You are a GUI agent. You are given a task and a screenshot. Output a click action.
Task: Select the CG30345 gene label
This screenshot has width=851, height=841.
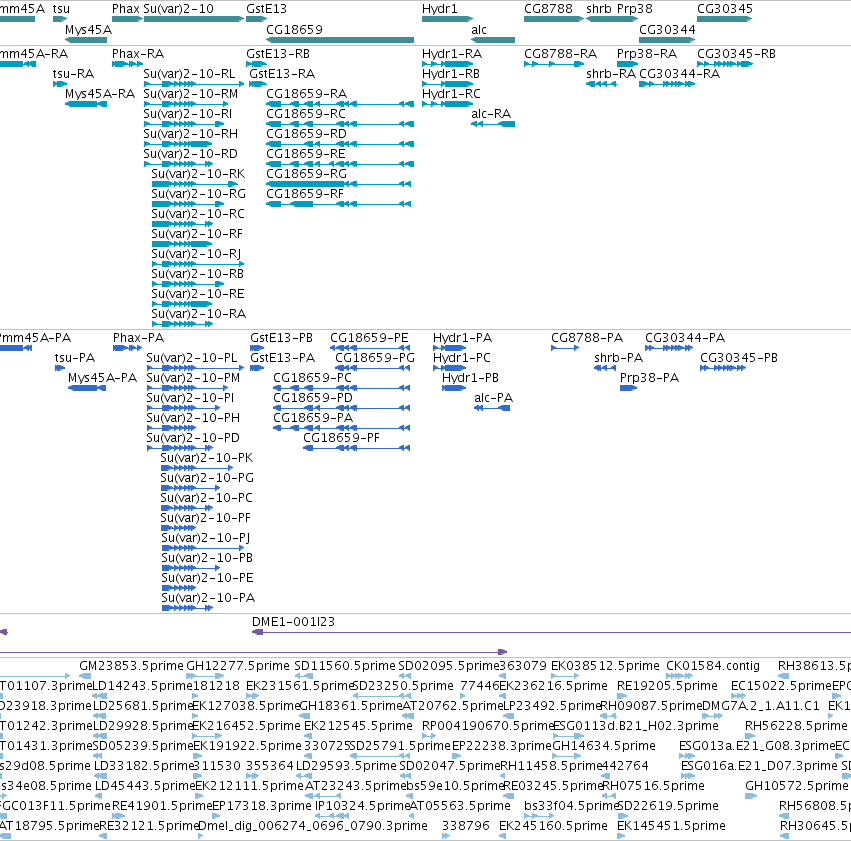725,9
